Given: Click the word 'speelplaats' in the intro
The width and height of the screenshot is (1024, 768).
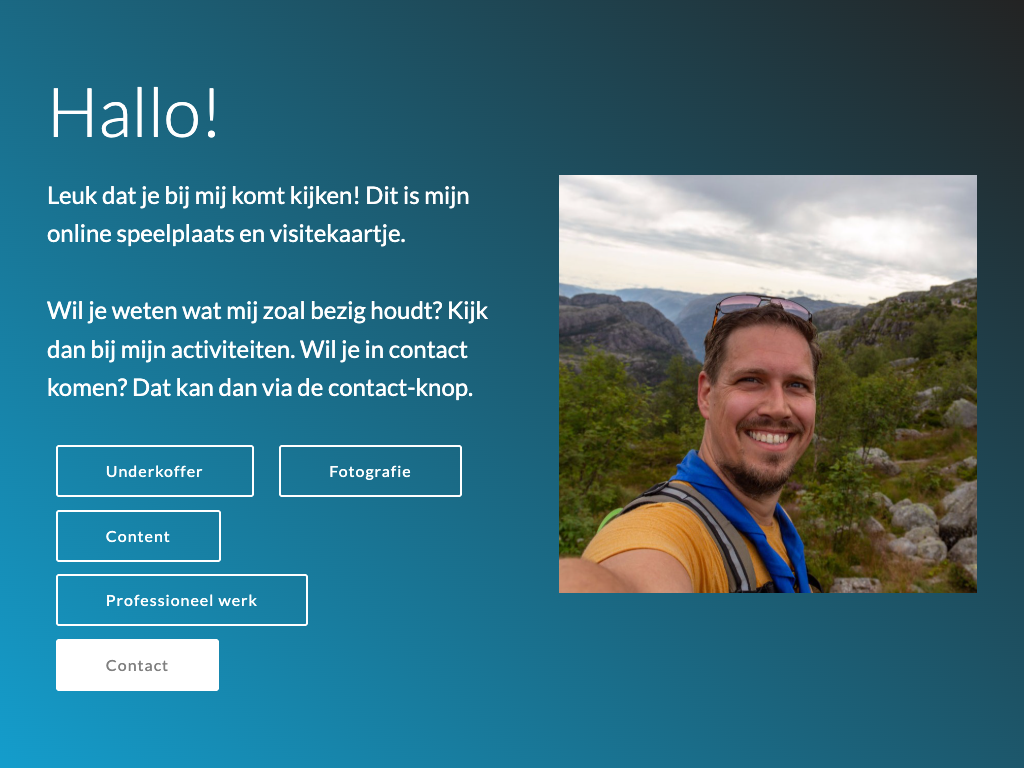Looking at the screenshot, I should click(175, 234).
